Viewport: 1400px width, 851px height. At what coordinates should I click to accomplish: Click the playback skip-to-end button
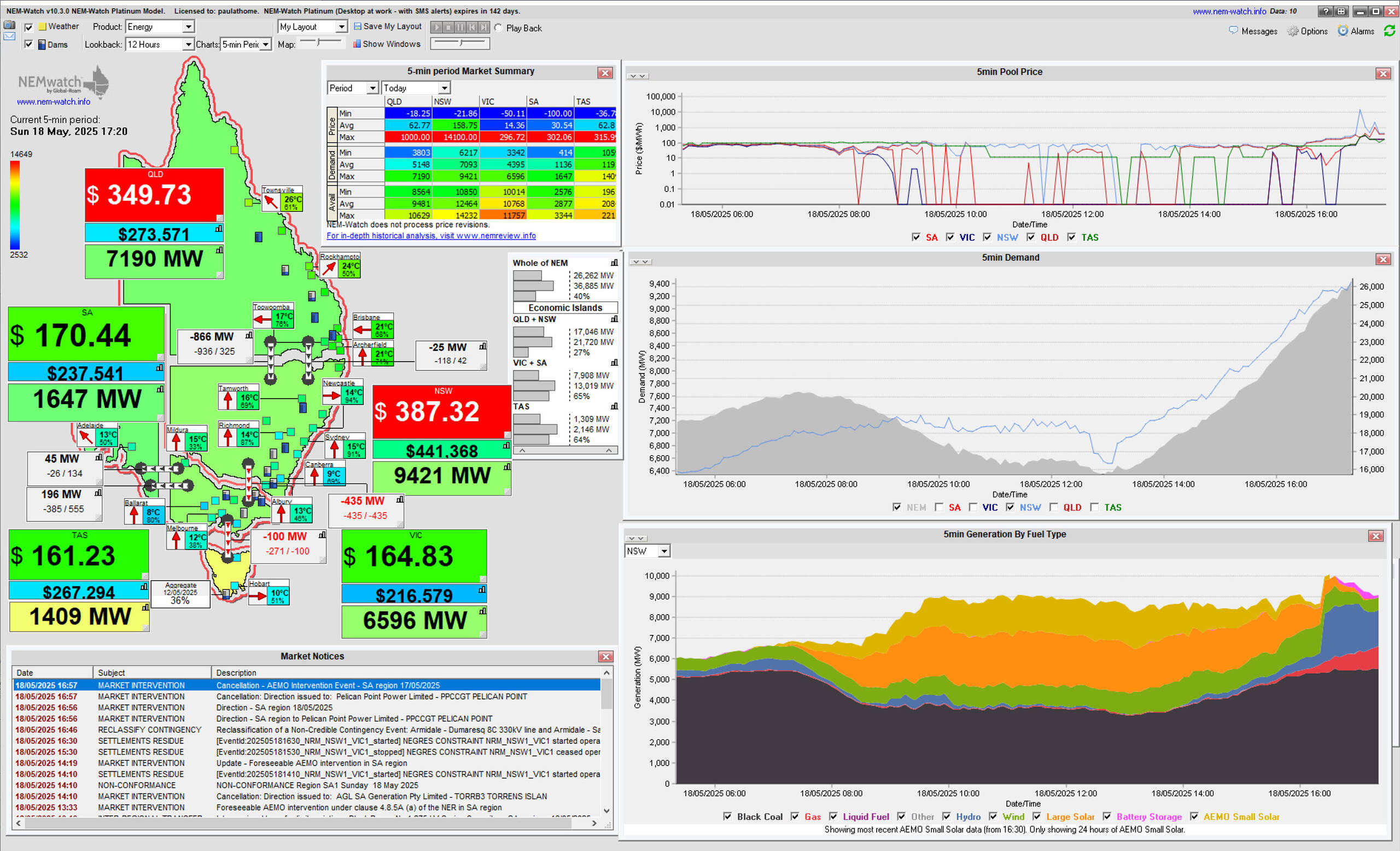pos(483,27)
